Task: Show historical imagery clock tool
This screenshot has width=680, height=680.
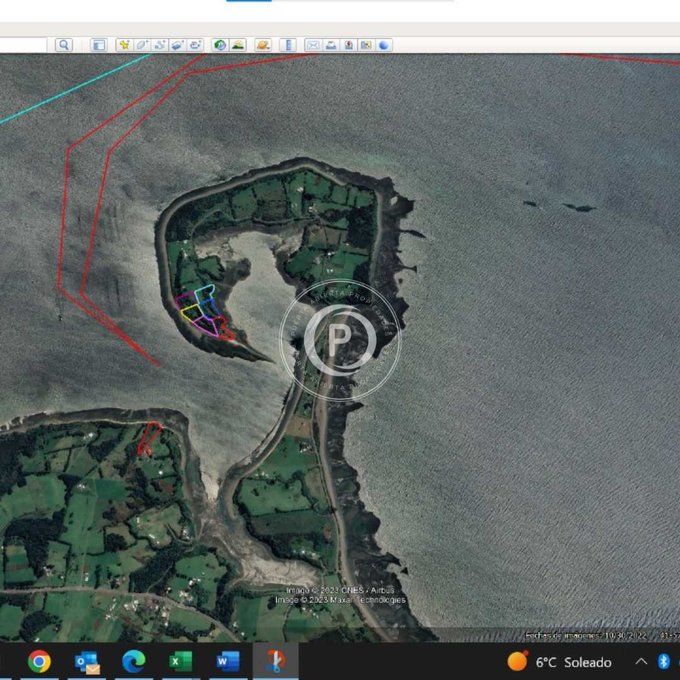Action: click(x=219, y=45)
